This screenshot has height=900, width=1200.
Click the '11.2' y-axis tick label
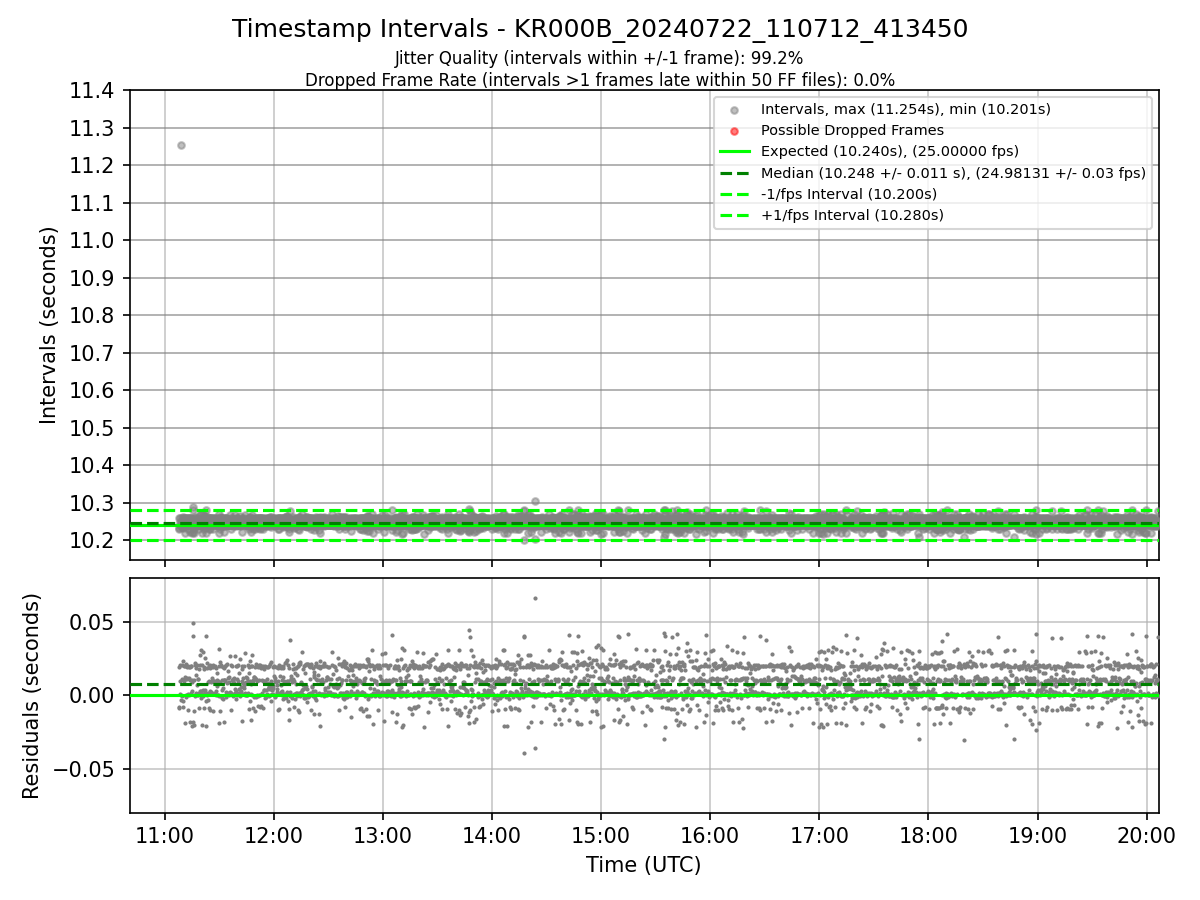(91, 166)
